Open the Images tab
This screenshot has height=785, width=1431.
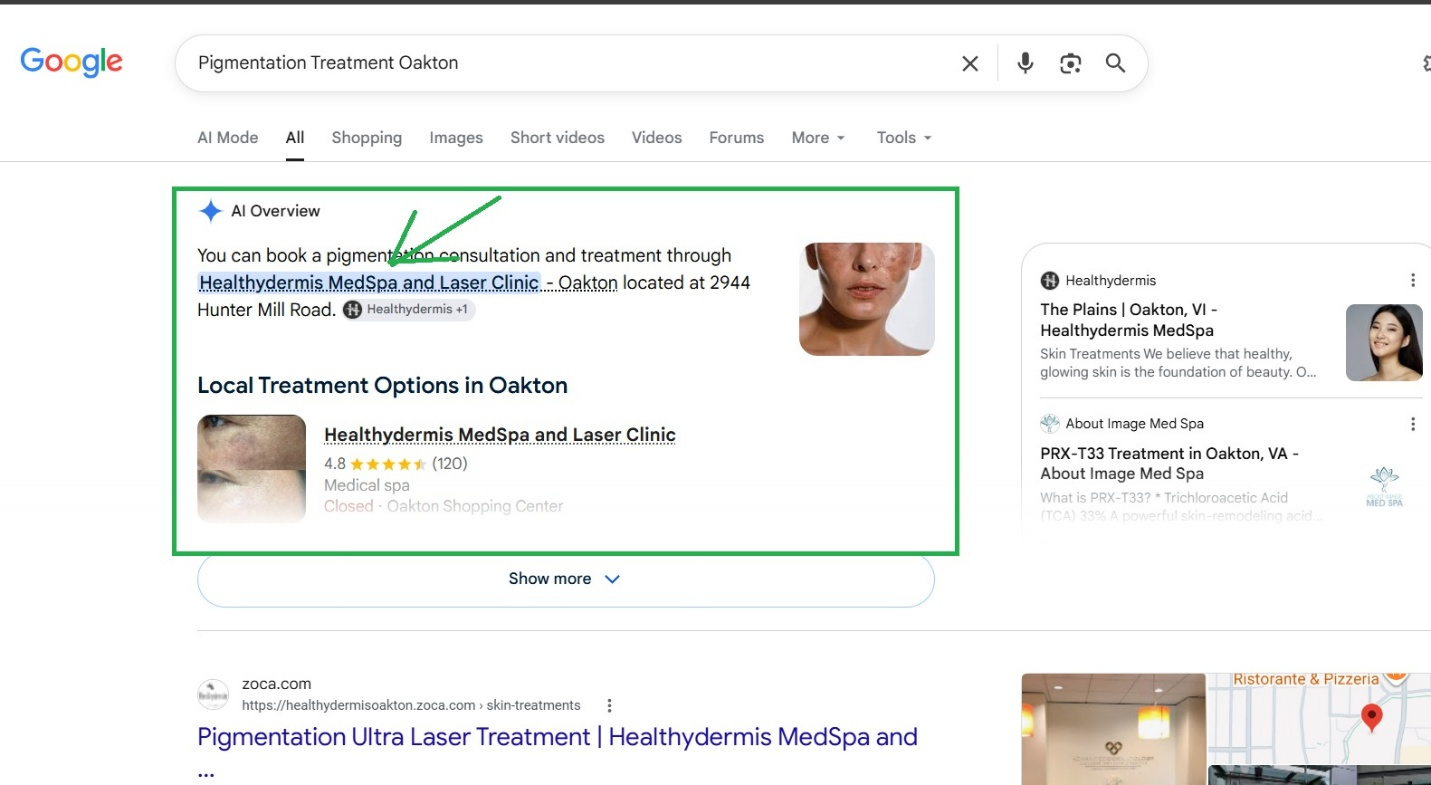point(456,138)
